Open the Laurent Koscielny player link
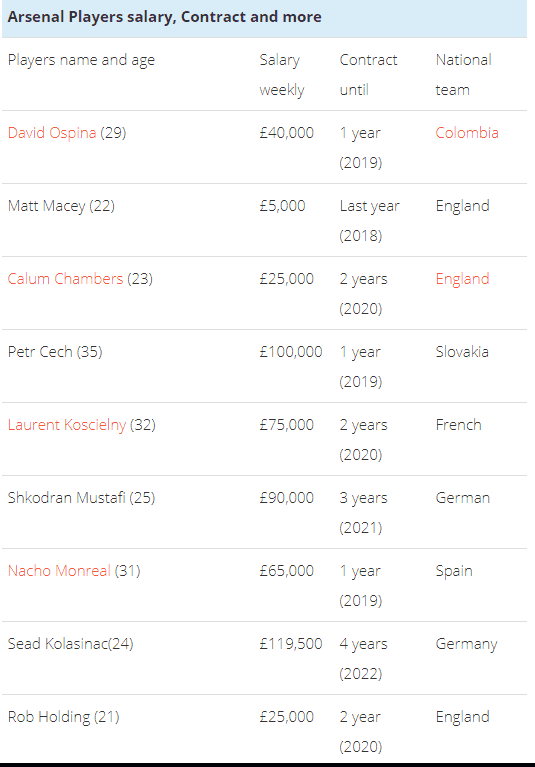This screenshot has height=767, width=535. 67,425
